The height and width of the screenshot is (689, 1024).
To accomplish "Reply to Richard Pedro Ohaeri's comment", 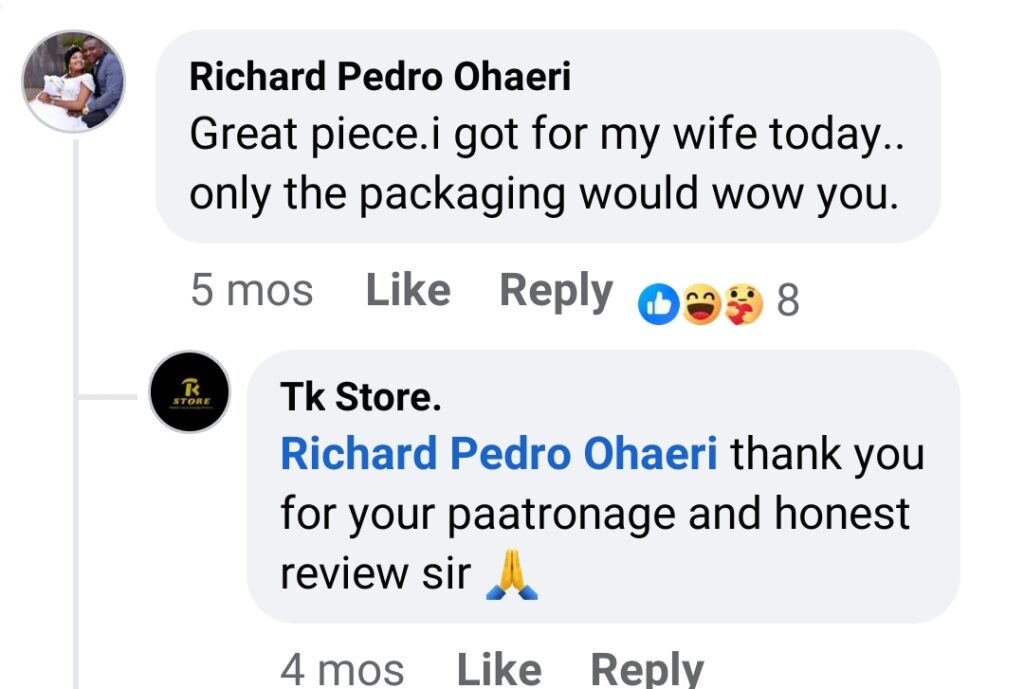I will tap(556, 291).
